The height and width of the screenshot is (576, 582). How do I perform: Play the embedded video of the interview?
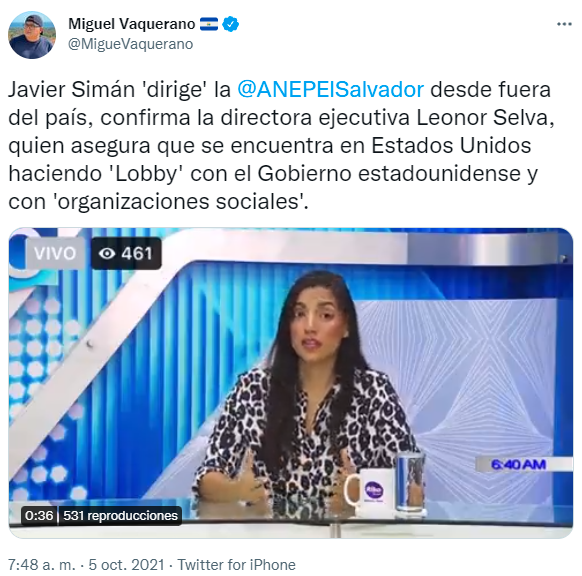click(291, 383)
